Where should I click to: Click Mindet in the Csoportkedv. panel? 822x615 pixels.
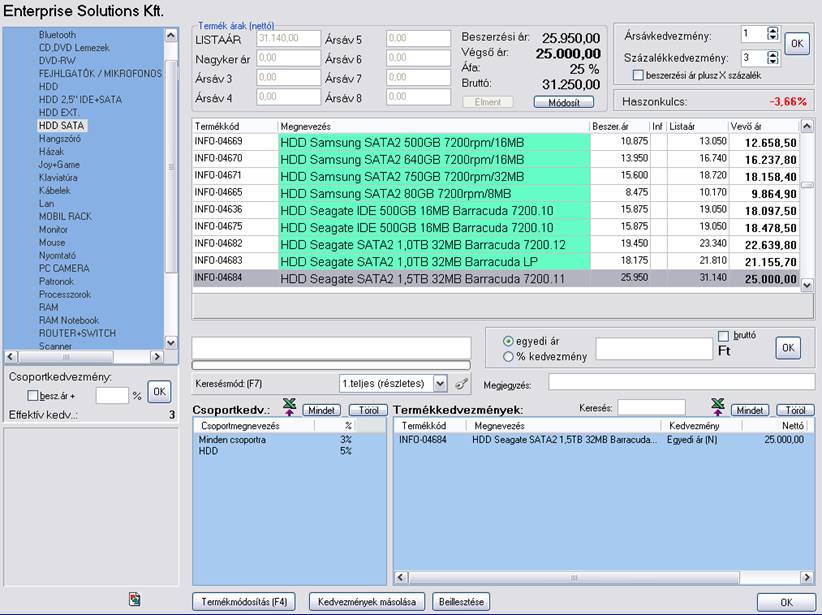tap(321, 410)
